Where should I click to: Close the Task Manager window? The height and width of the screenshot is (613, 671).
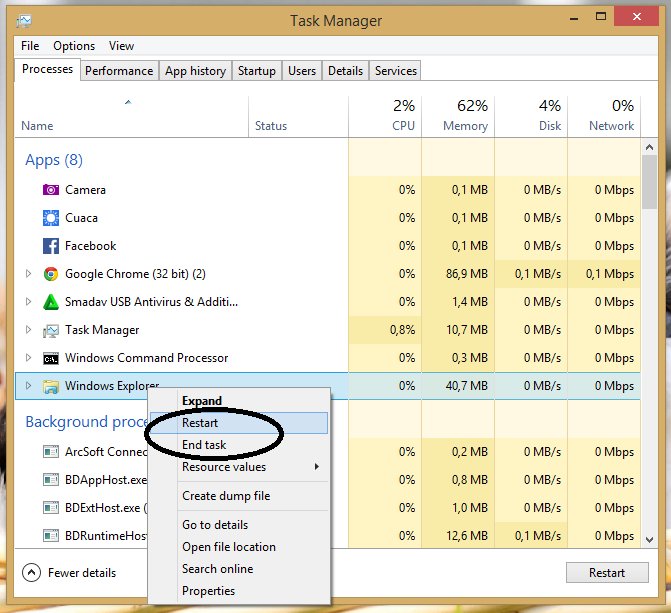pyautogui.click(x=636, y=17)
